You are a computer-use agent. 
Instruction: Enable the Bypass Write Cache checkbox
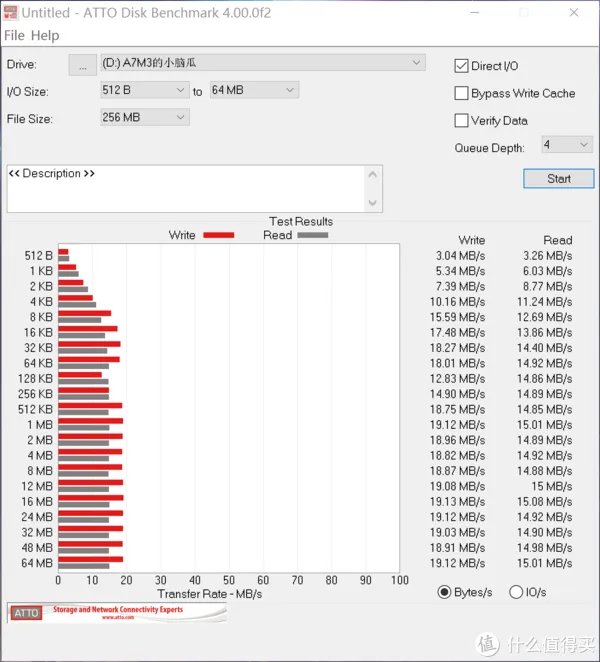pos(461,93)
